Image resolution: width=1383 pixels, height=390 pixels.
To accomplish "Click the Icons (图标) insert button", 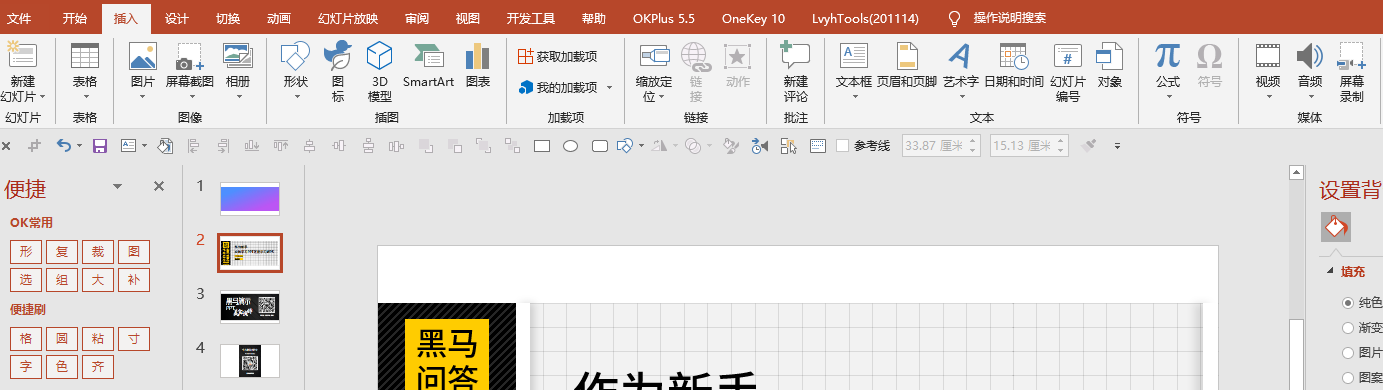I will click(x=339, y=71).
